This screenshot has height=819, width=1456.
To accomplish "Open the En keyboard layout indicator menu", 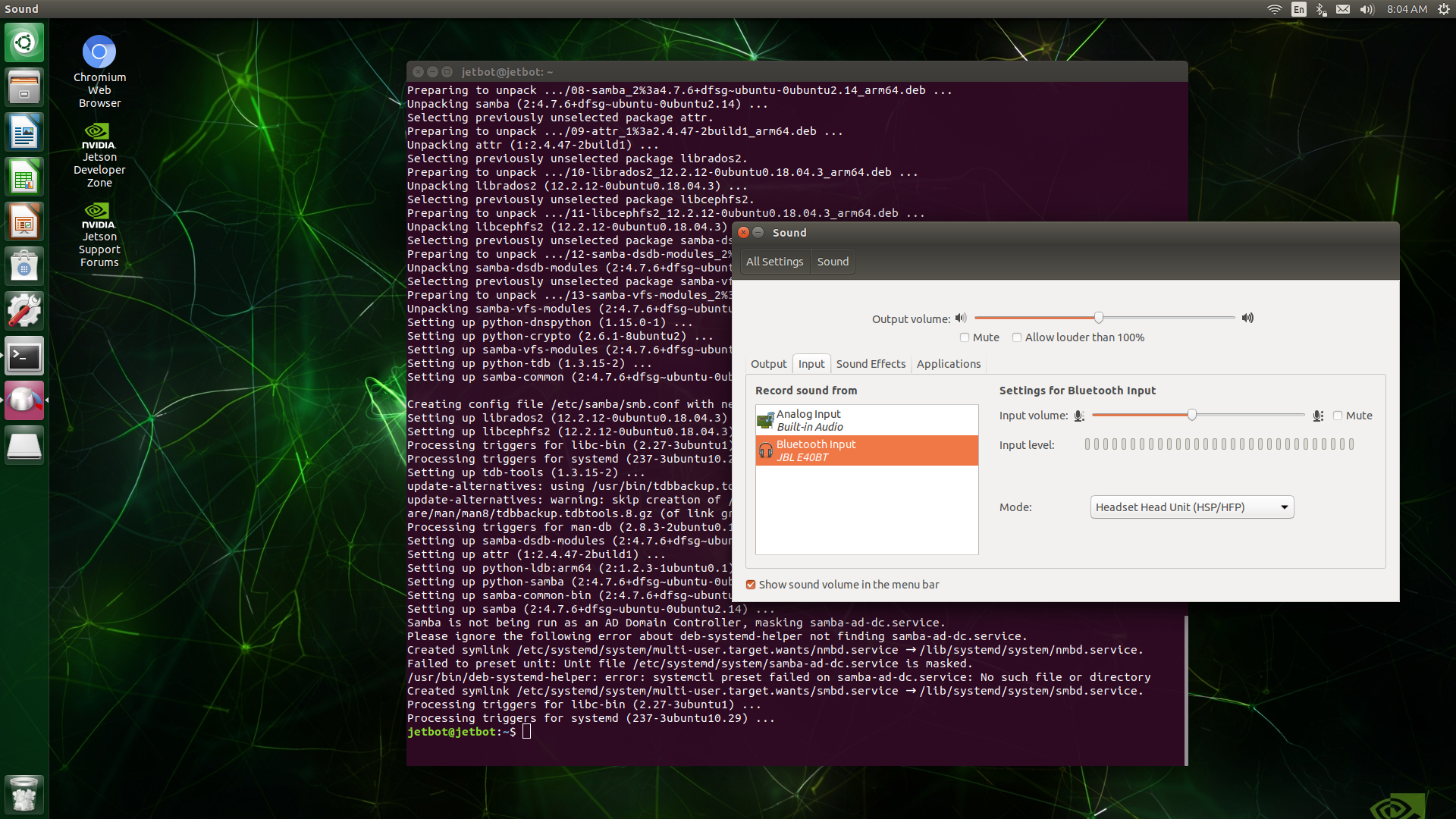I will [1299, 9].
